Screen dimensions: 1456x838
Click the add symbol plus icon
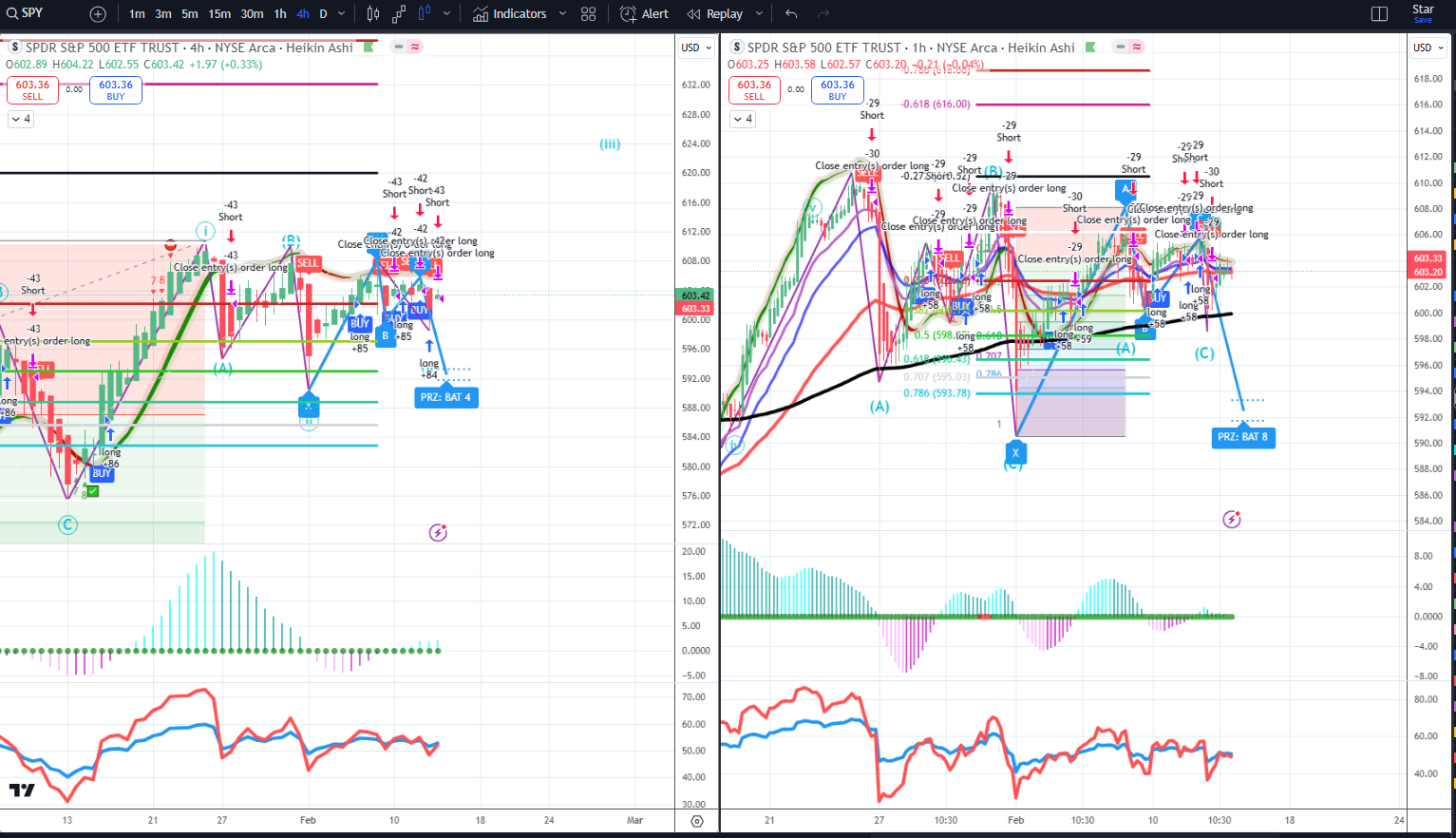(98, 14)
